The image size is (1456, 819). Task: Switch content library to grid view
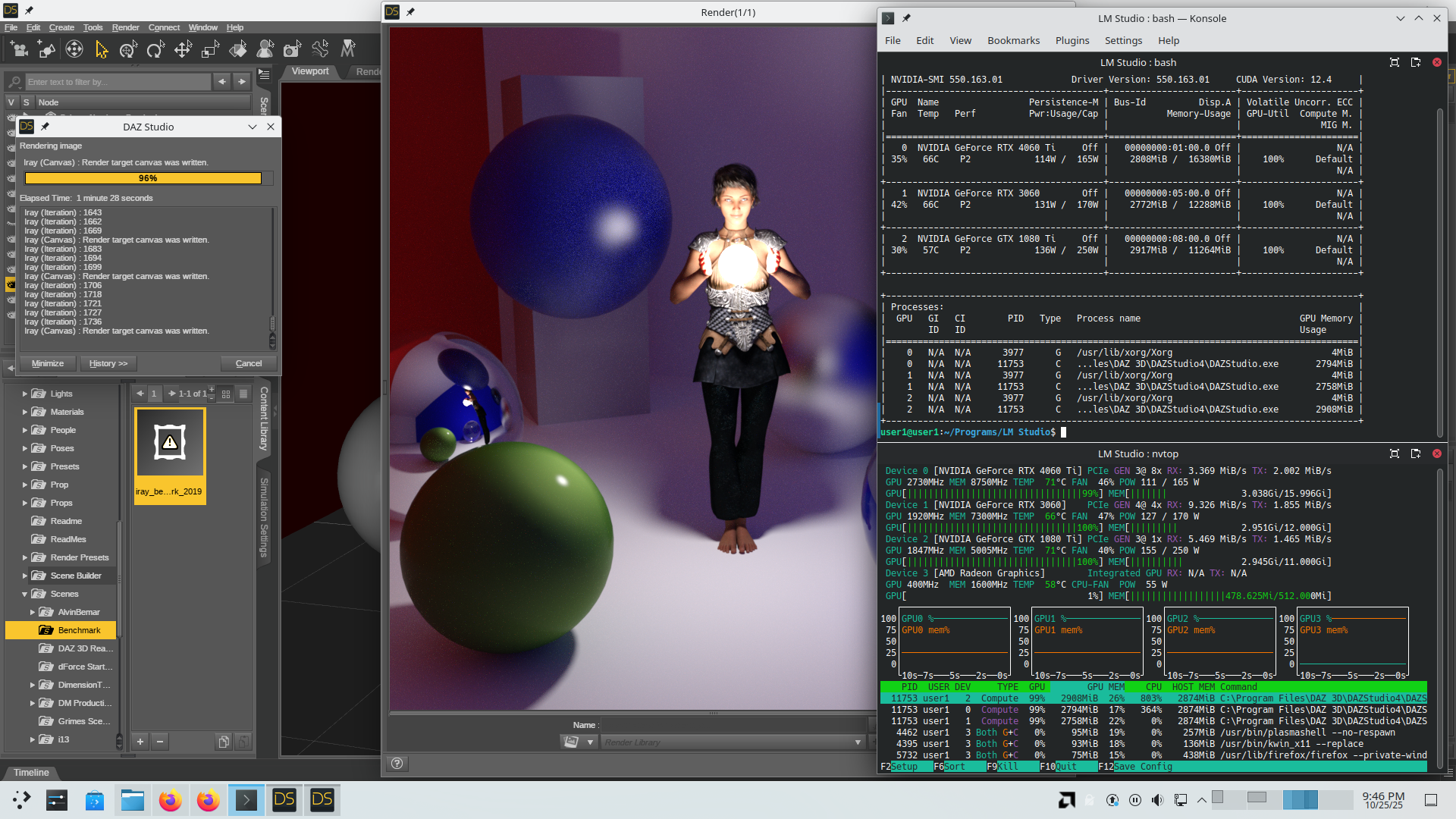[x=226, y=394]
